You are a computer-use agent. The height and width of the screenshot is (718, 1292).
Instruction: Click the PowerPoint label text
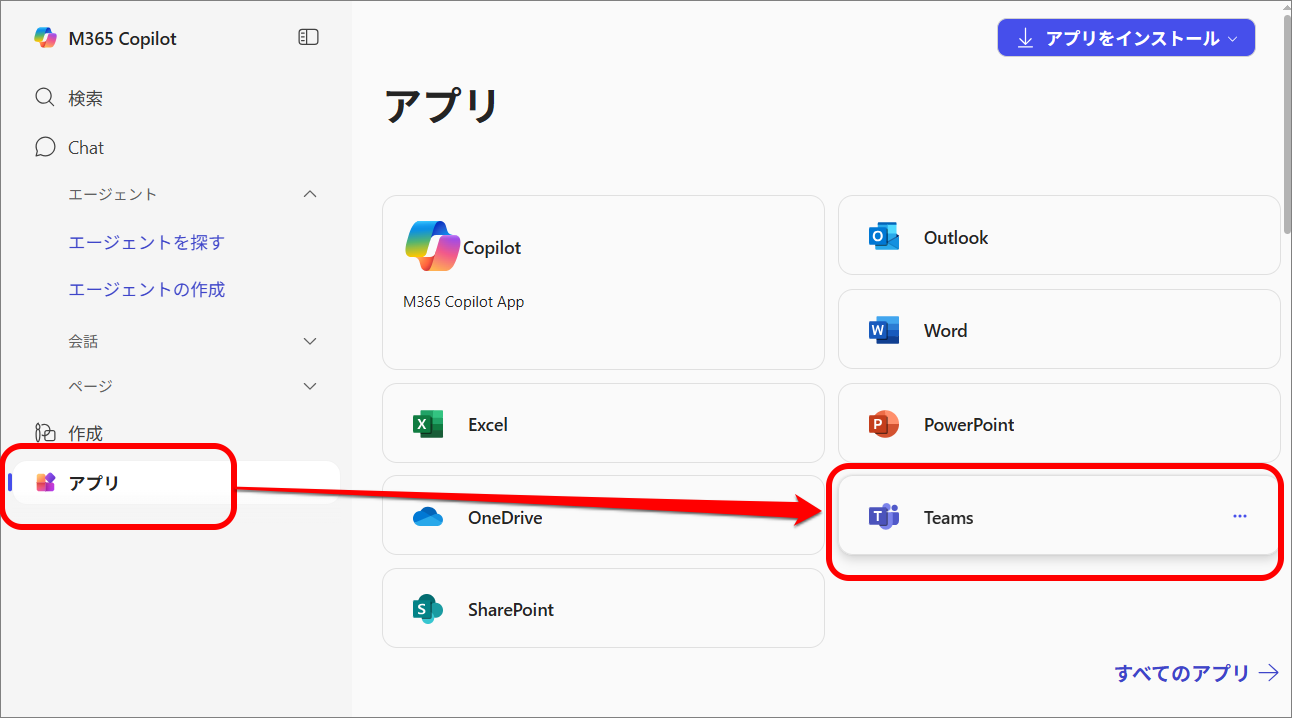coord(969,424)
